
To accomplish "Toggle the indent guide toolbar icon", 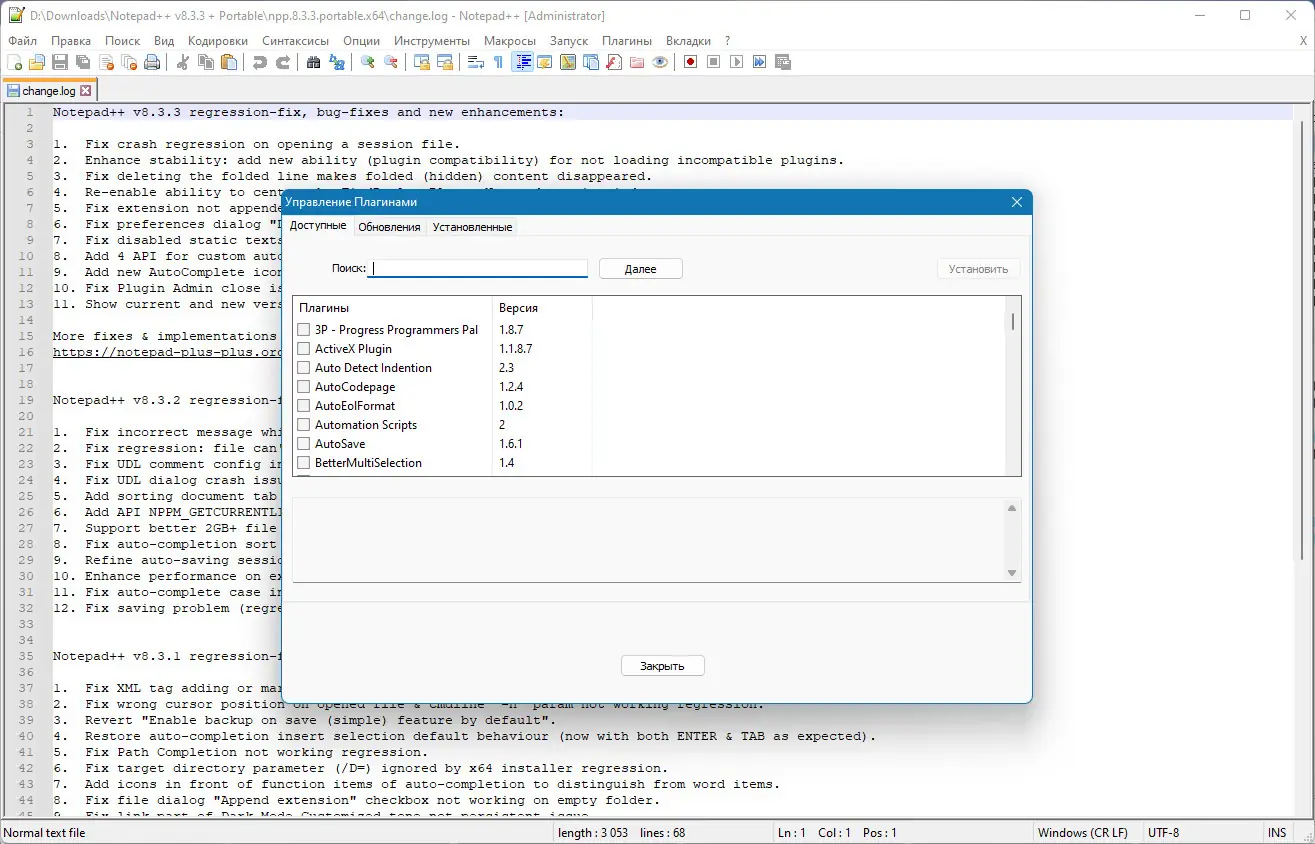I will click(522, 62).
